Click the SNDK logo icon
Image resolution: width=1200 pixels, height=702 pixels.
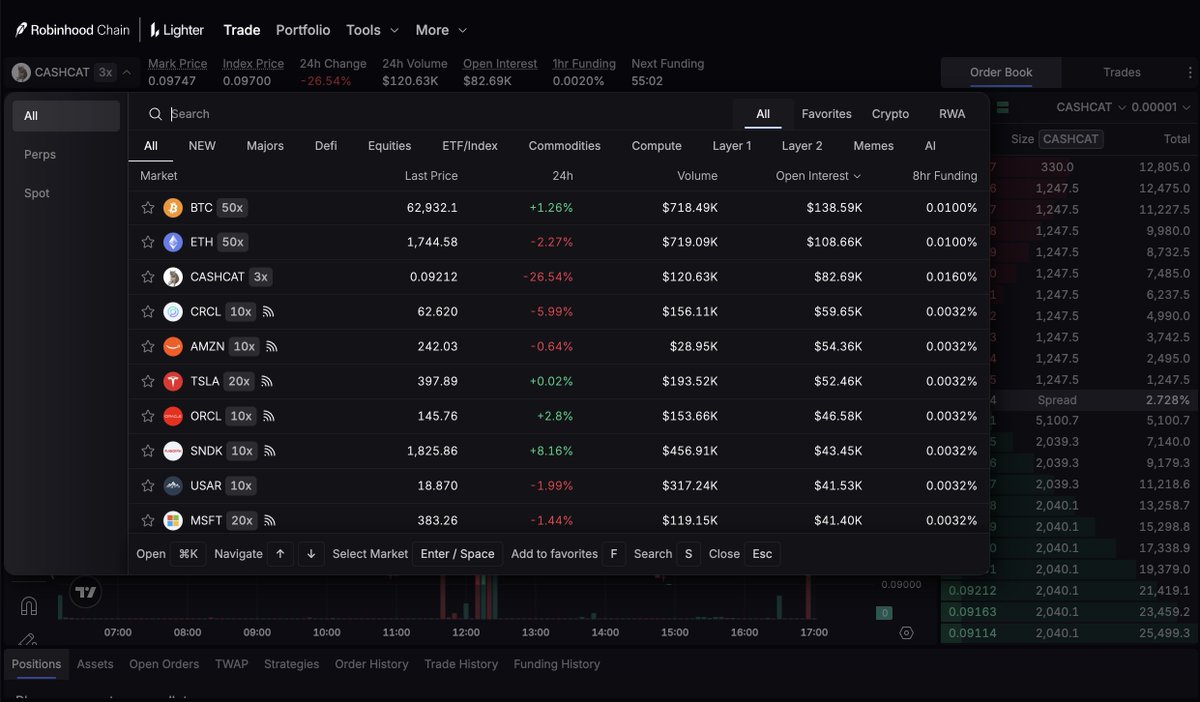pyautogui.click(x=173, y=451)
